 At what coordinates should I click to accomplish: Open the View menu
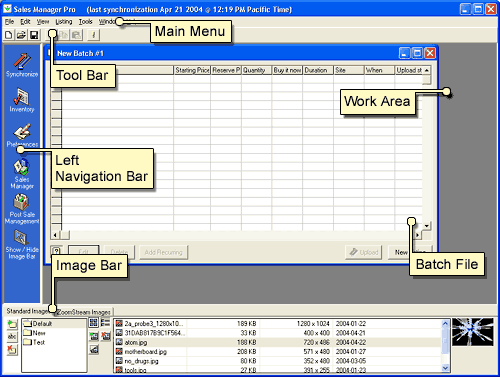click(x=43, y=22)
